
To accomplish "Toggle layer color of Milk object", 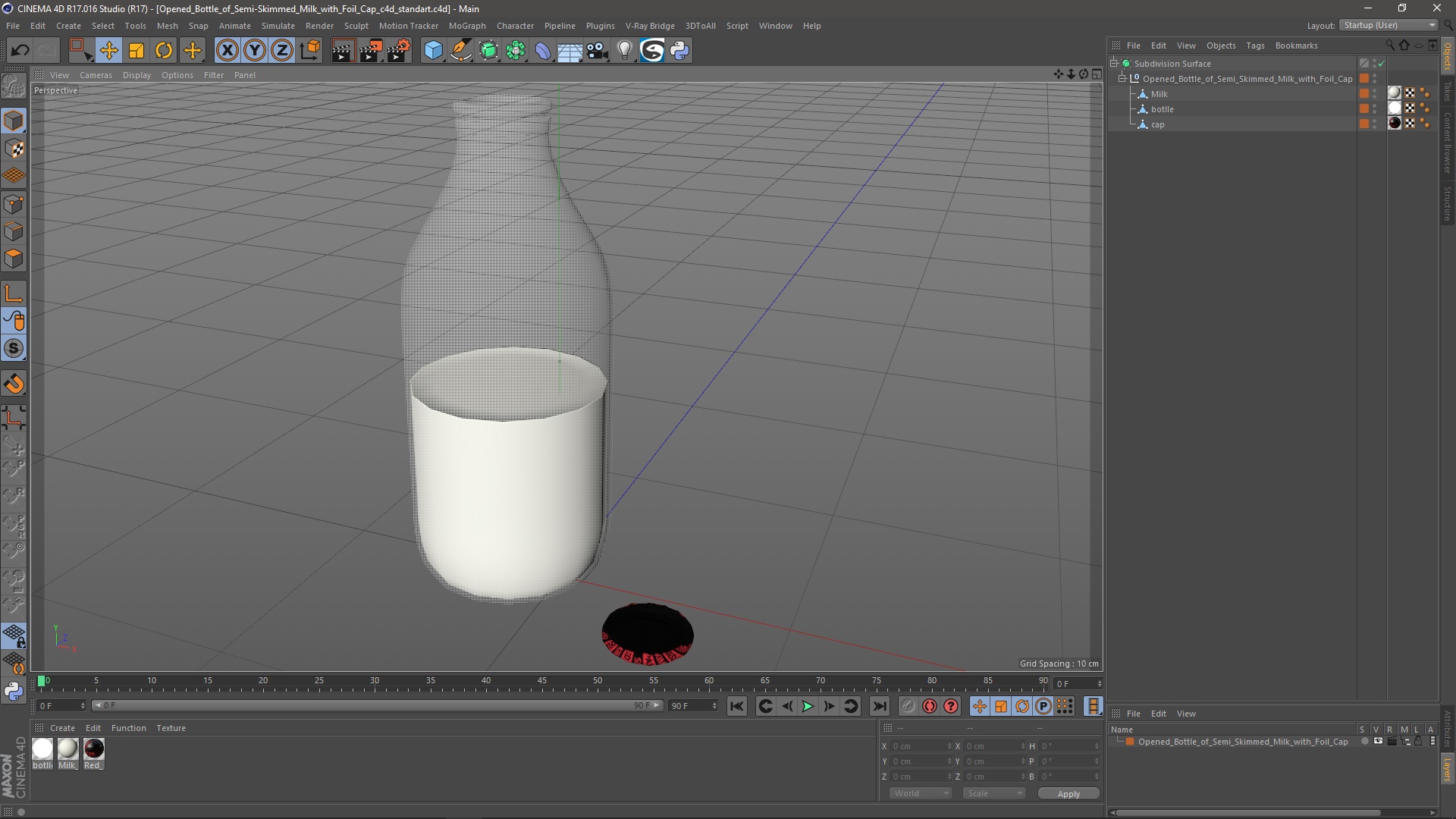I will coord(1364,93).
